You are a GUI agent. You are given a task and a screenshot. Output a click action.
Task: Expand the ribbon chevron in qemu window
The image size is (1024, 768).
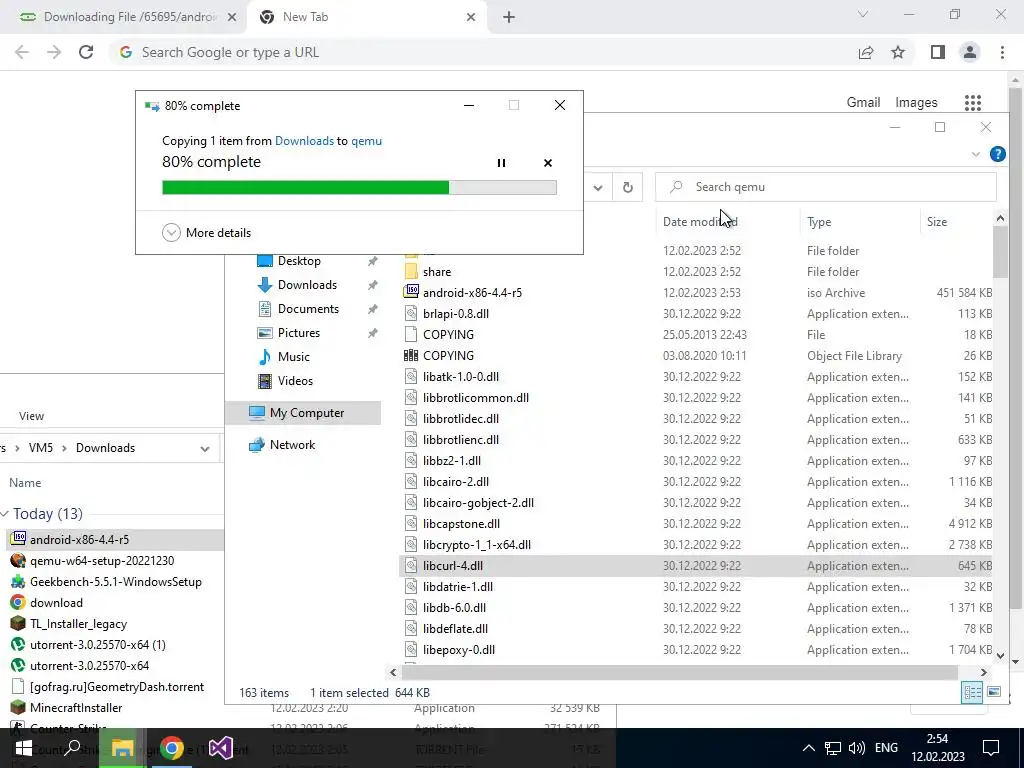point(976,154)
